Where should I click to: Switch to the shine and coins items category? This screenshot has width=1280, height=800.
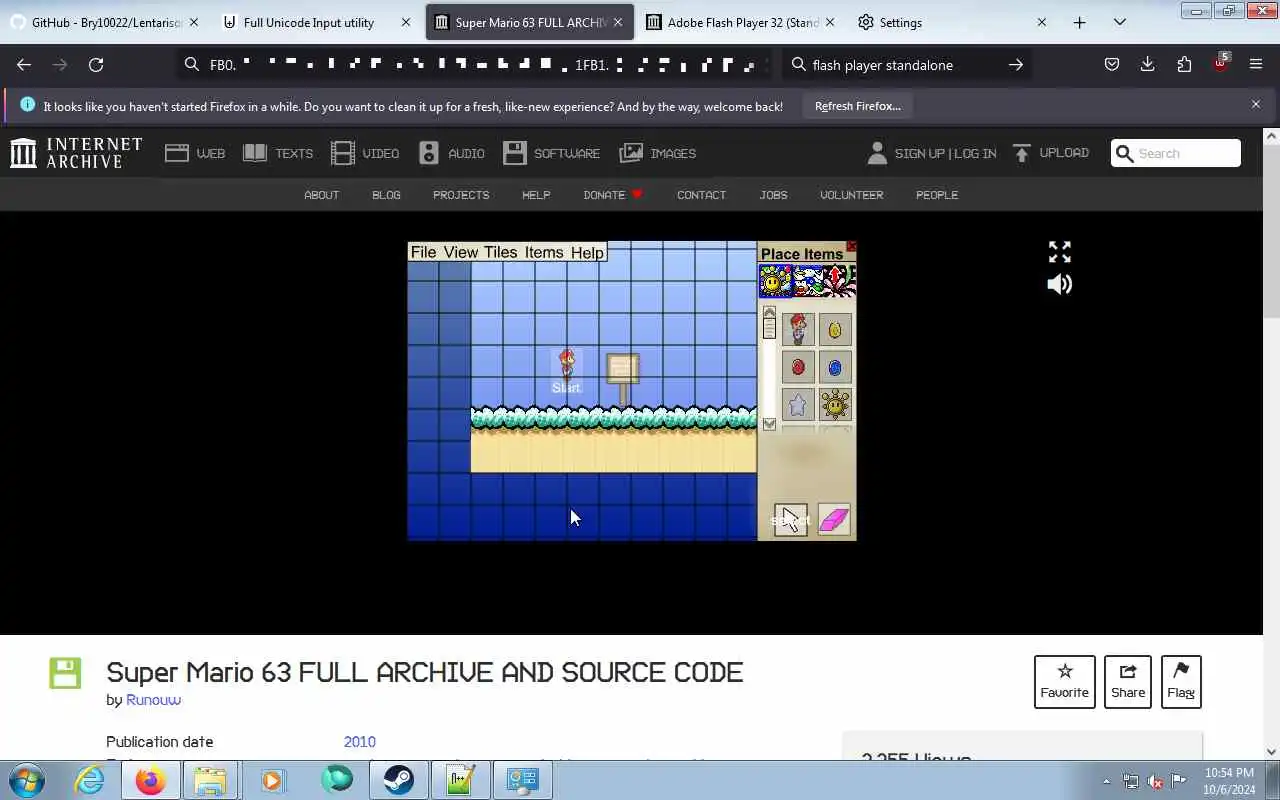[775, 281]
